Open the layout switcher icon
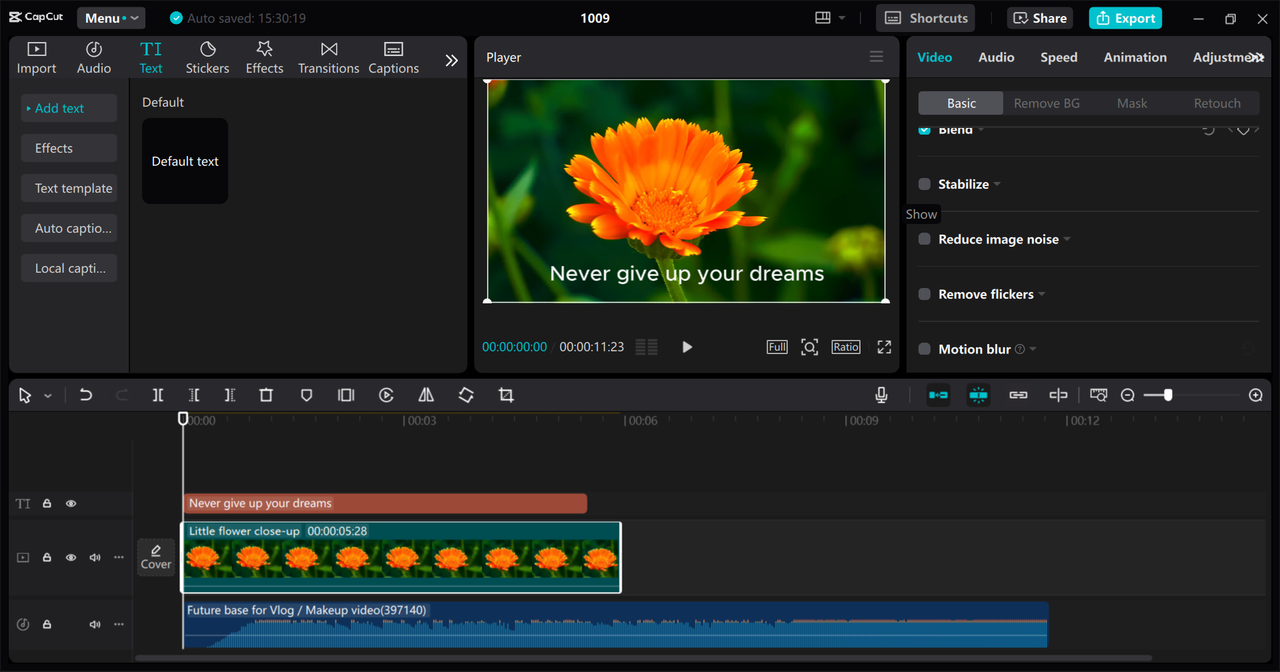This screenshot has width=1280, height=672. [823, 18]
